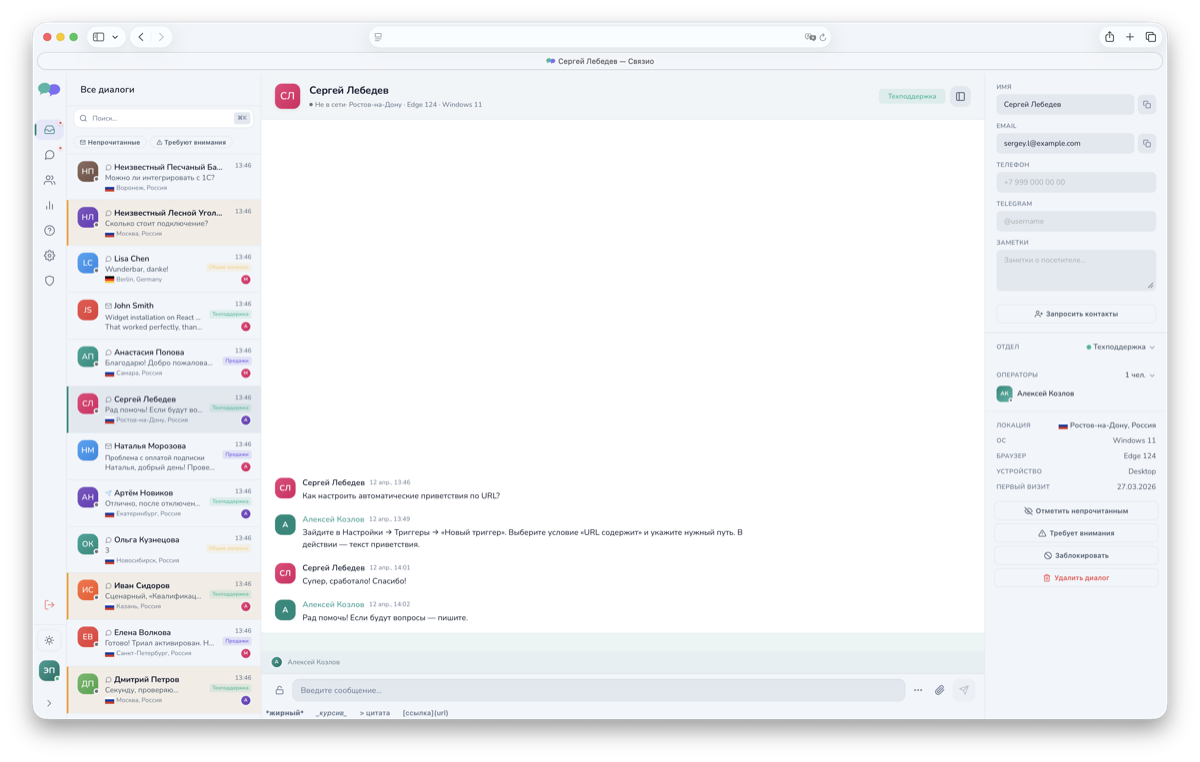Image resolution: width=1200 pixels, height=762 pixels.
Task: Open the inbox icon in left sidebar
Action: coord(49,130)
